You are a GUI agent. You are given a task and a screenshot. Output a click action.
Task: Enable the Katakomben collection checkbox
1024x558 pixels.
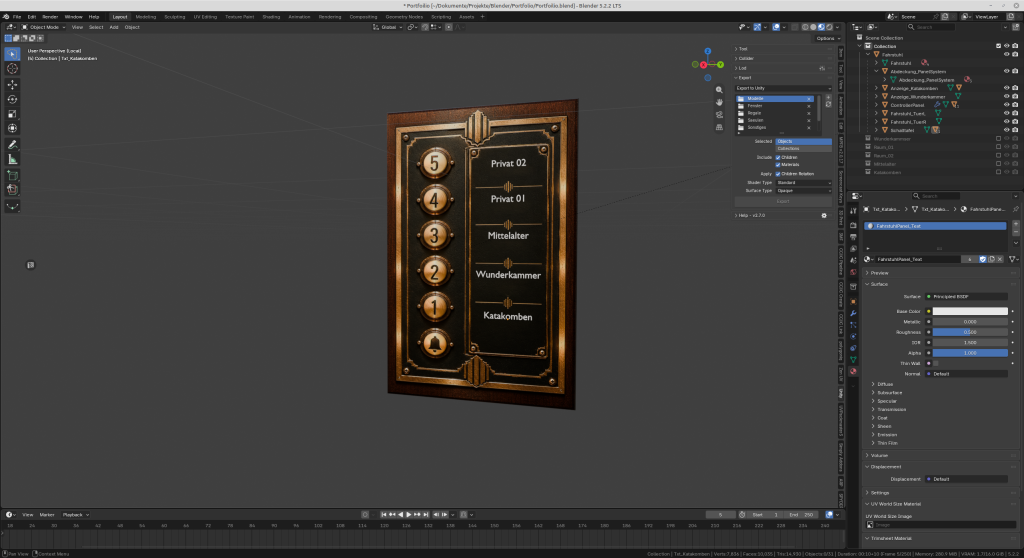[998, 172]
